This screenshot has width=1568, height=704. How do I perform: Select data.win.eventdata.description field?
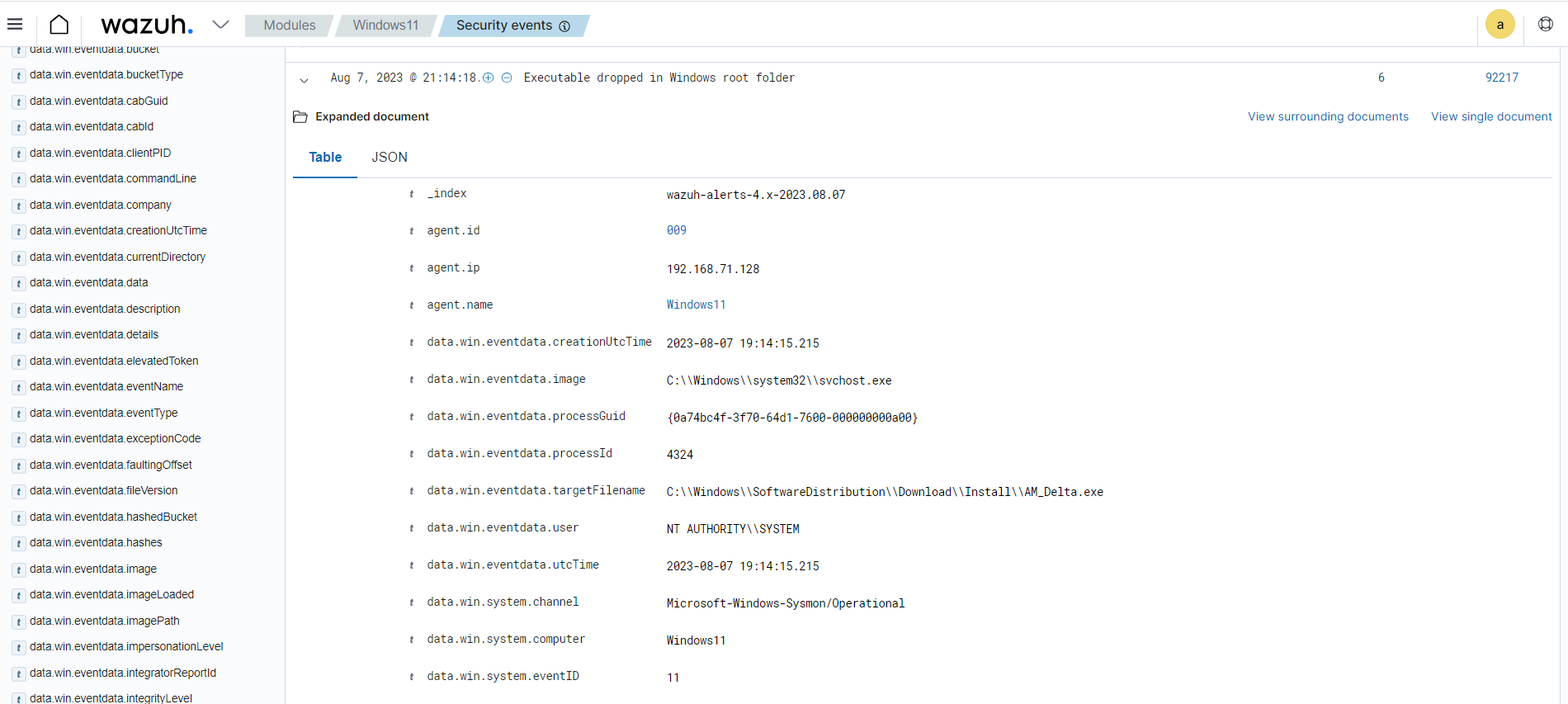tap(105, 309)
